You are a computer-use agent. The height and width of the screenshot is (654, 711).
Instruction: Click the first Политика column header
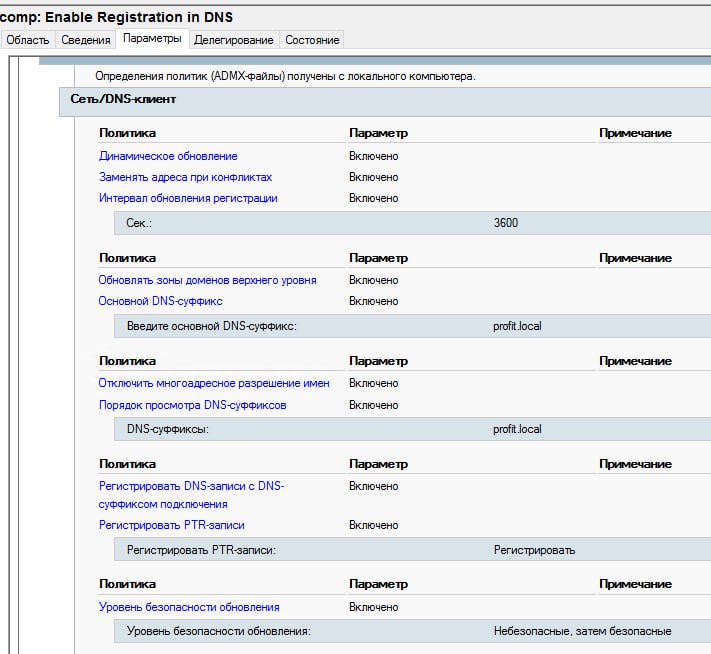click(x=127, y=133)
